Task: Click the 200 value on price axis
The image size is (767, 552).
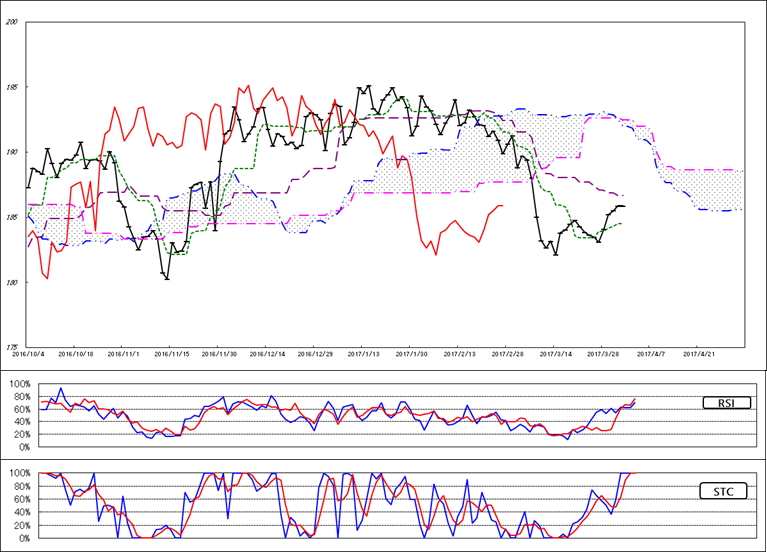Action: click(12, 22)
